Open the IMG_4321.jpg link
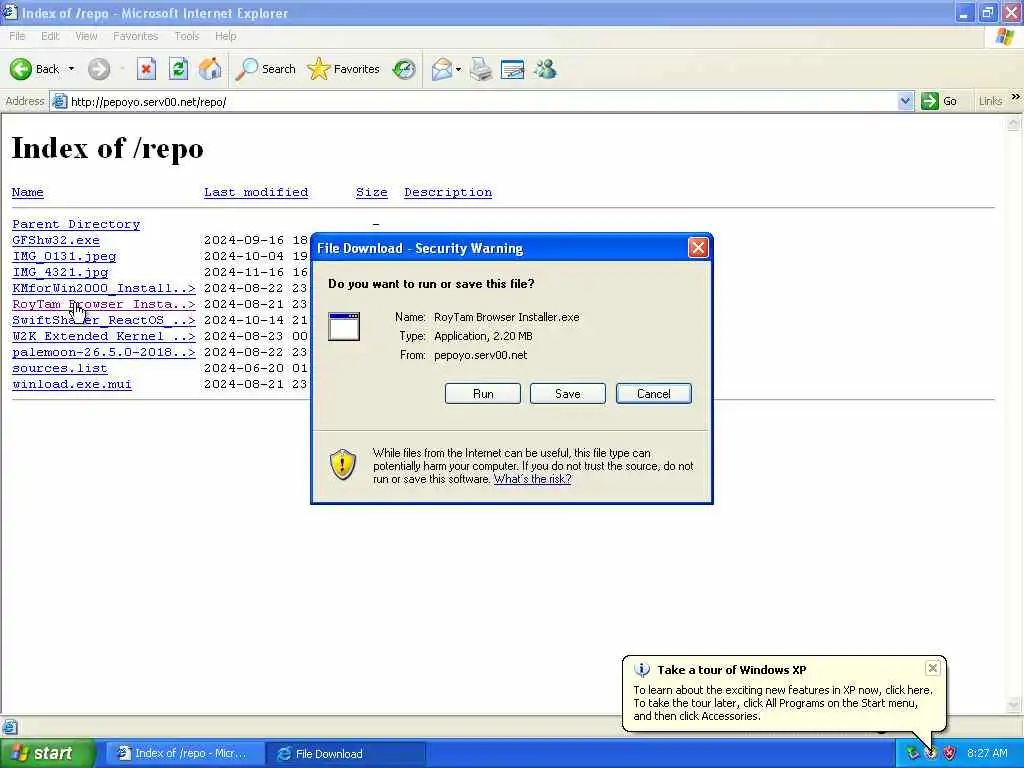The width and height of the screenshot is (1024, 768). [x=60, y=272]
